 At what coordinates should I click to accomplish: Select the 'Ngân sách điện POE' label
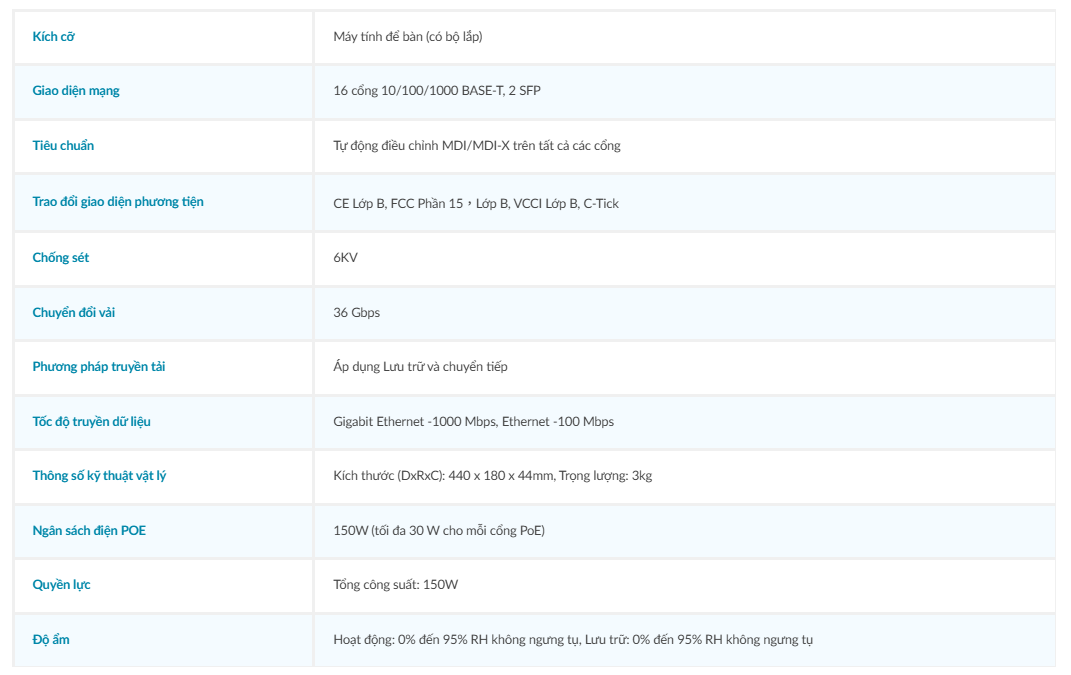coord(89,531)
